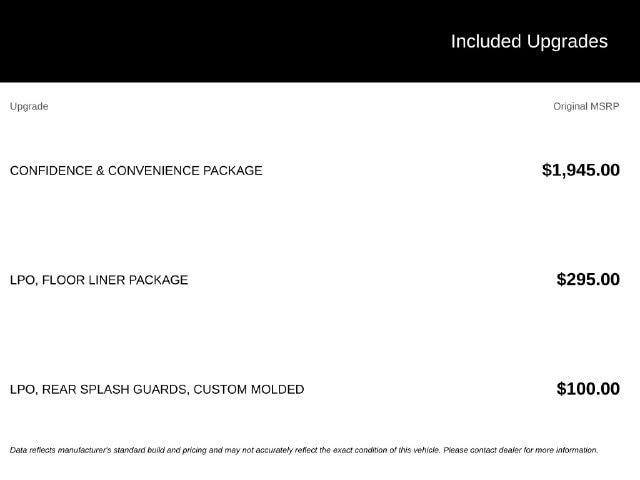Select LPO, Rear Splash Guards, Custom Molded
640x480 pixels.
pyautogui.click(x=157, y=389)
